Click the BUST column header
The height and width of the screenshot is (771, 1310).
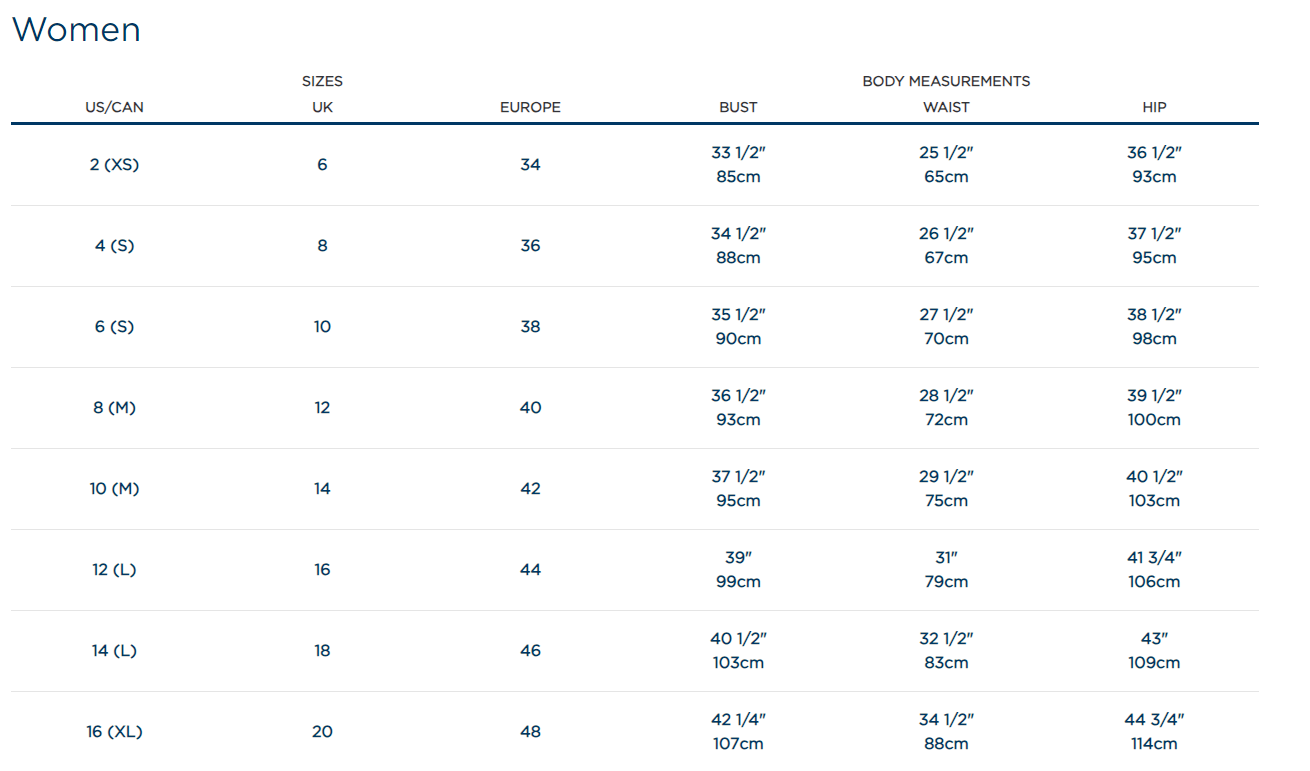pos(738,107)
